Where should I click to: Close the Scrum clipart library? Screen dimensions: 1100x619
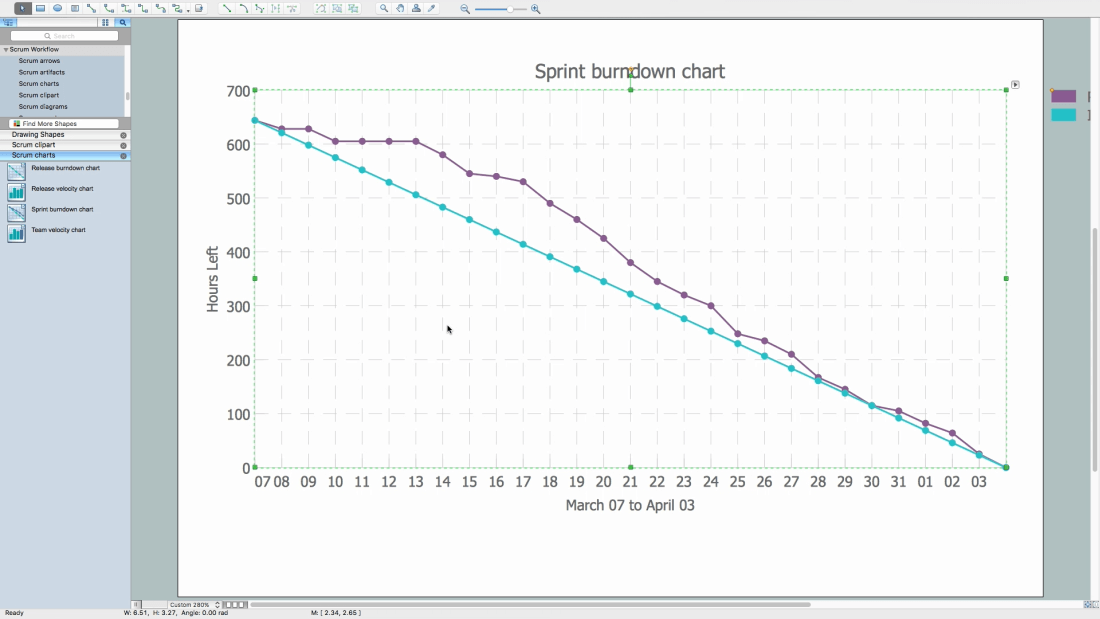[123, 145]
